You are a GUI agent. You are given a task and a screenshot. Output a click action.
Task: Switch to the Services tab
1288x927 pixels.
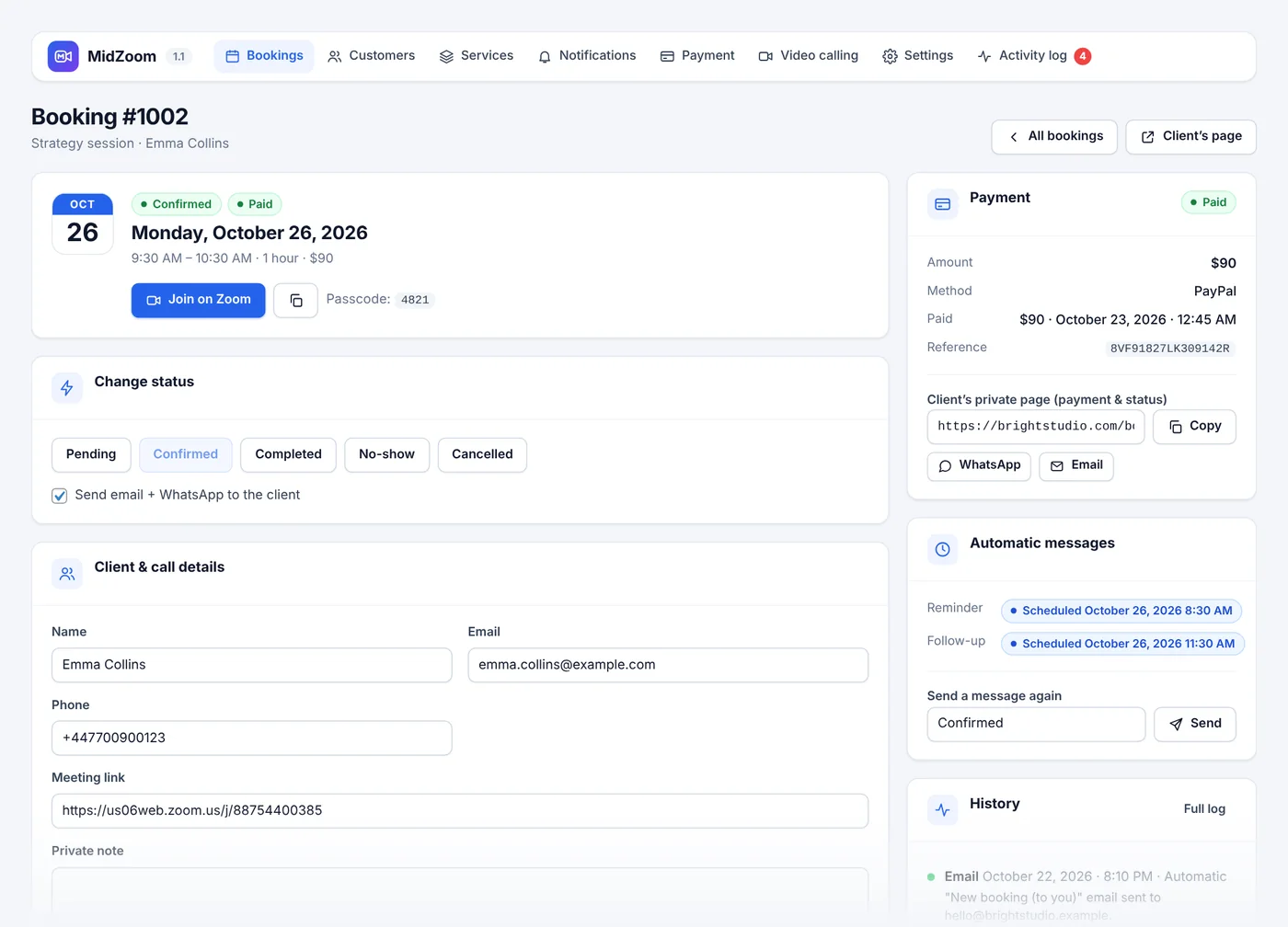pos(477,56)
